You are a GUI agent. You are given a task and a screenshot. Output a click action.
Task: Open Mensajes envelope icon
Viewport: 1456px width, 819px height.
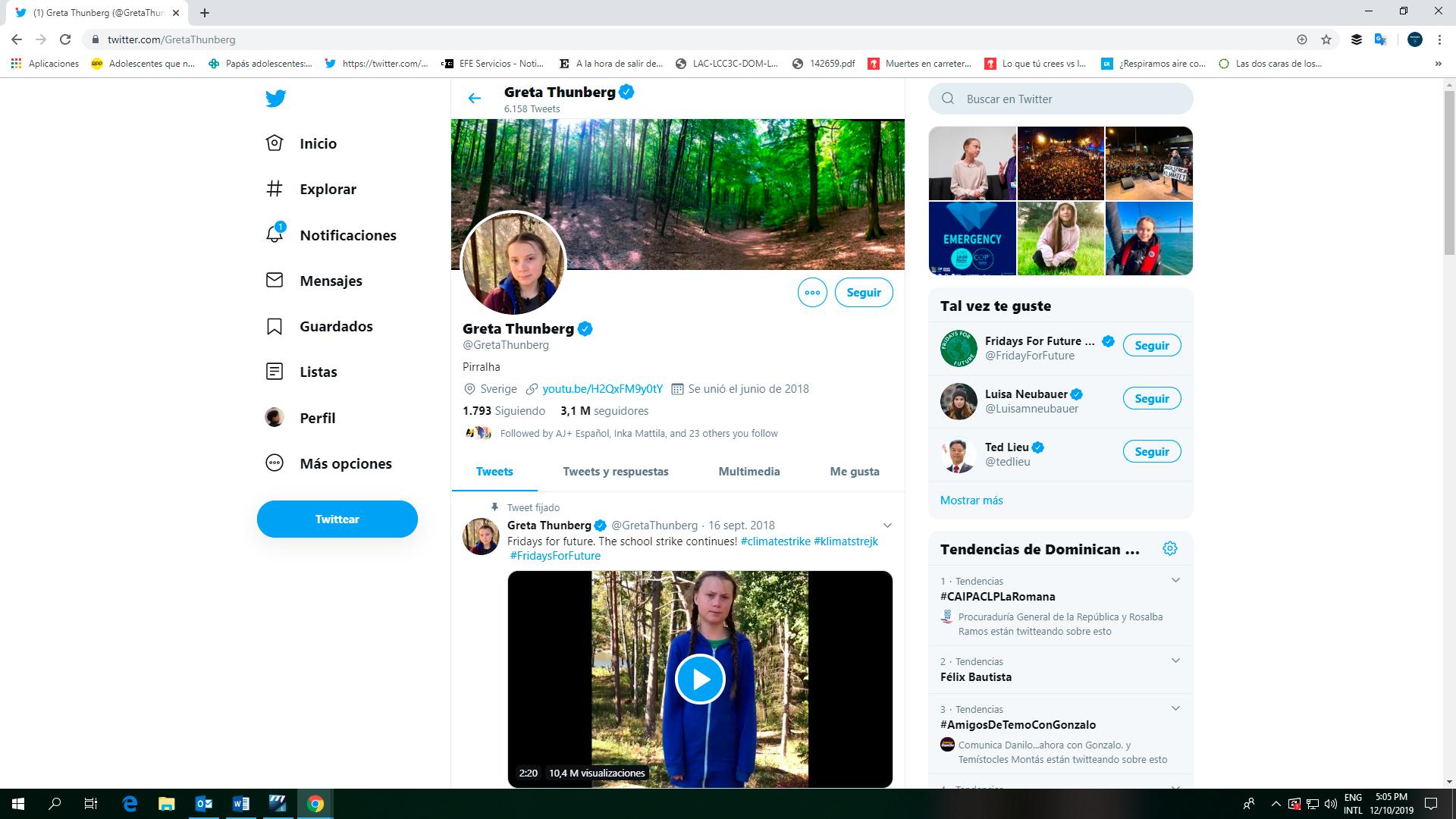[275, 281]
